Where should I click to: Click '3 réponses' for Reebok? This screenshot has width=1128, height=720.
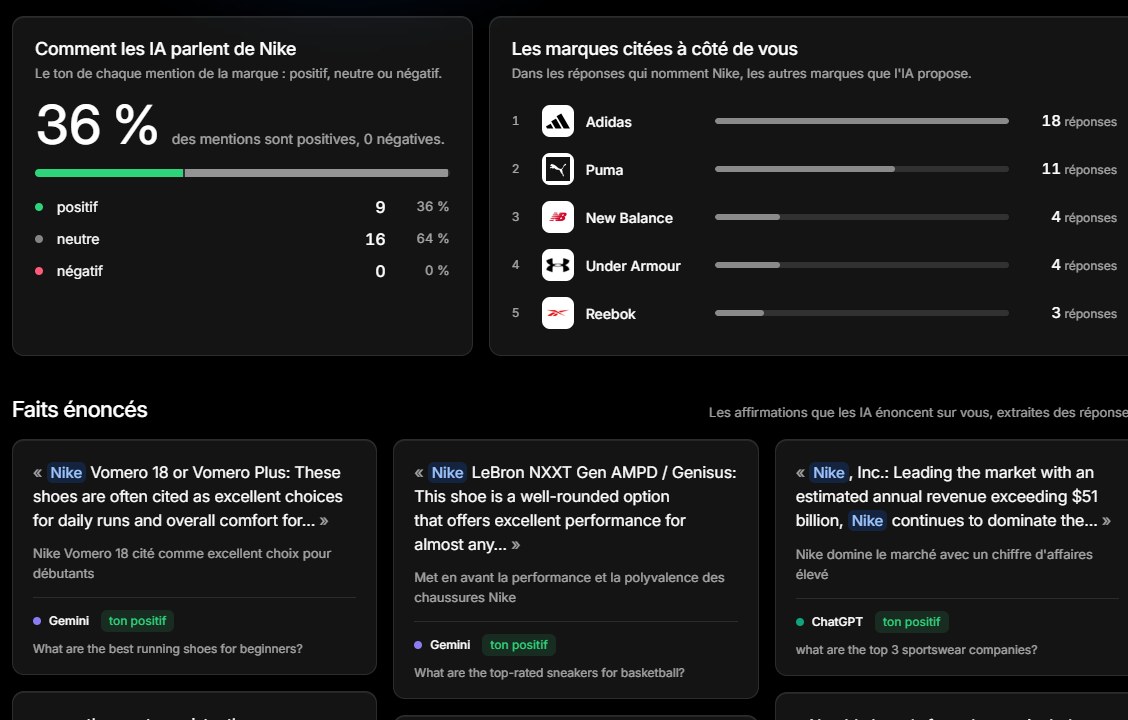click(1084, 313)
